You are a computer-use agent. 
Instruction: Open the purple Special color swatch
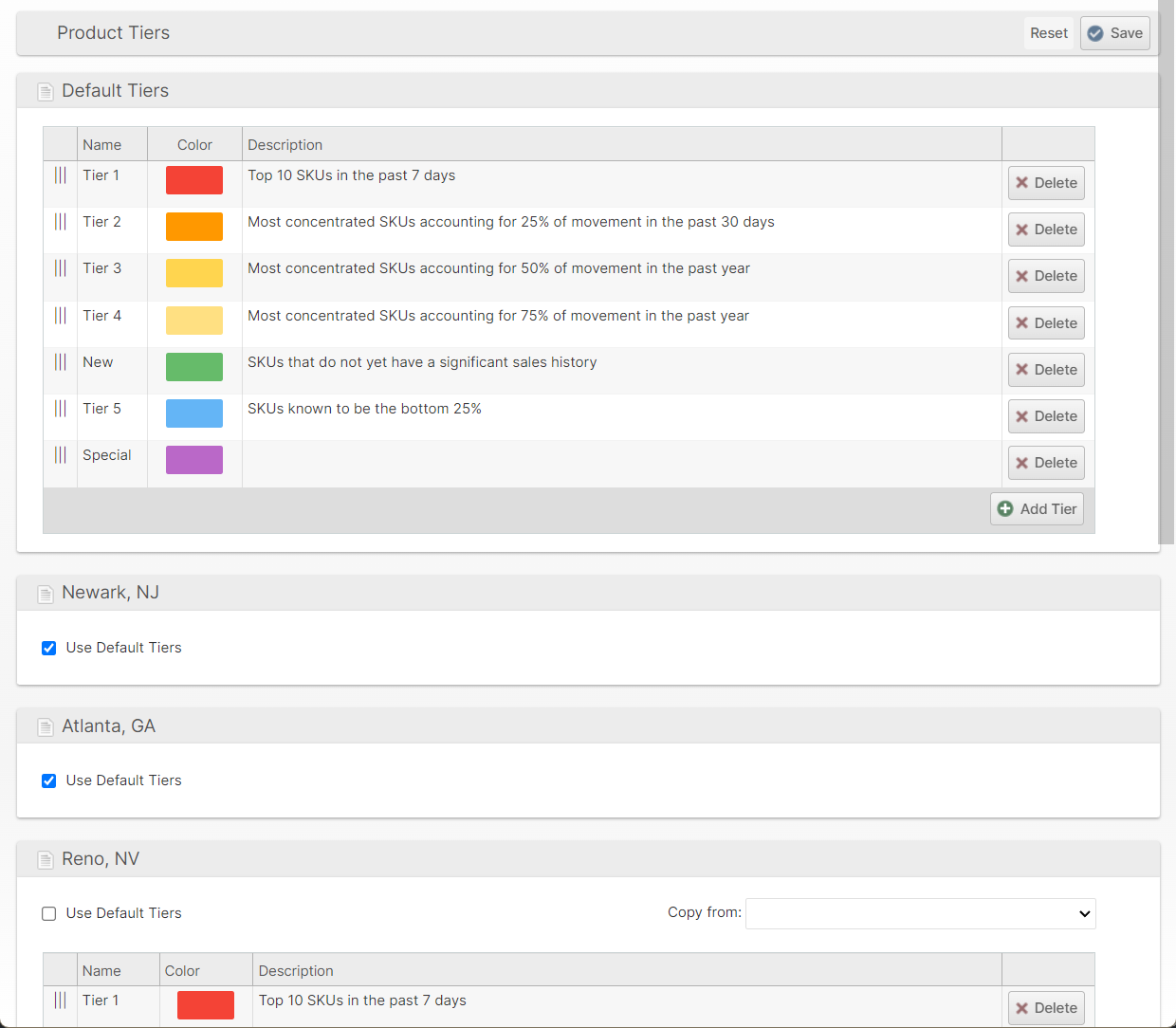194,460
